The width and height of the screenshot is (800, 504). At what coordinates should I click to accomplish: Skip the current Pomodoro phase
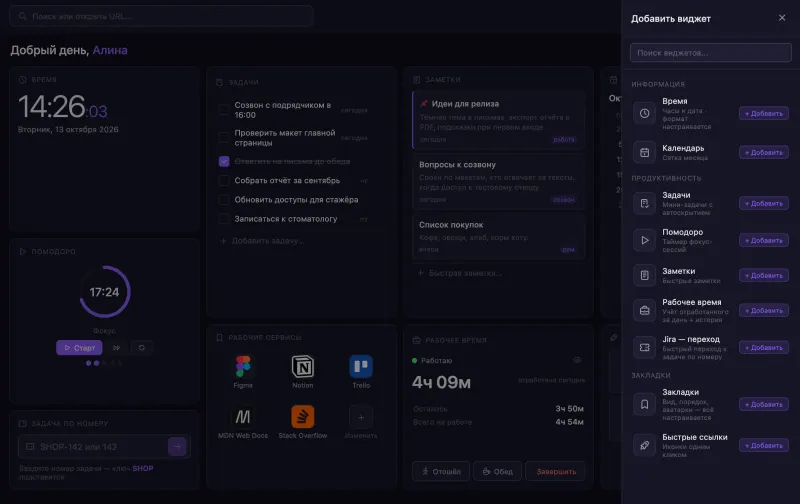point(116,348)
